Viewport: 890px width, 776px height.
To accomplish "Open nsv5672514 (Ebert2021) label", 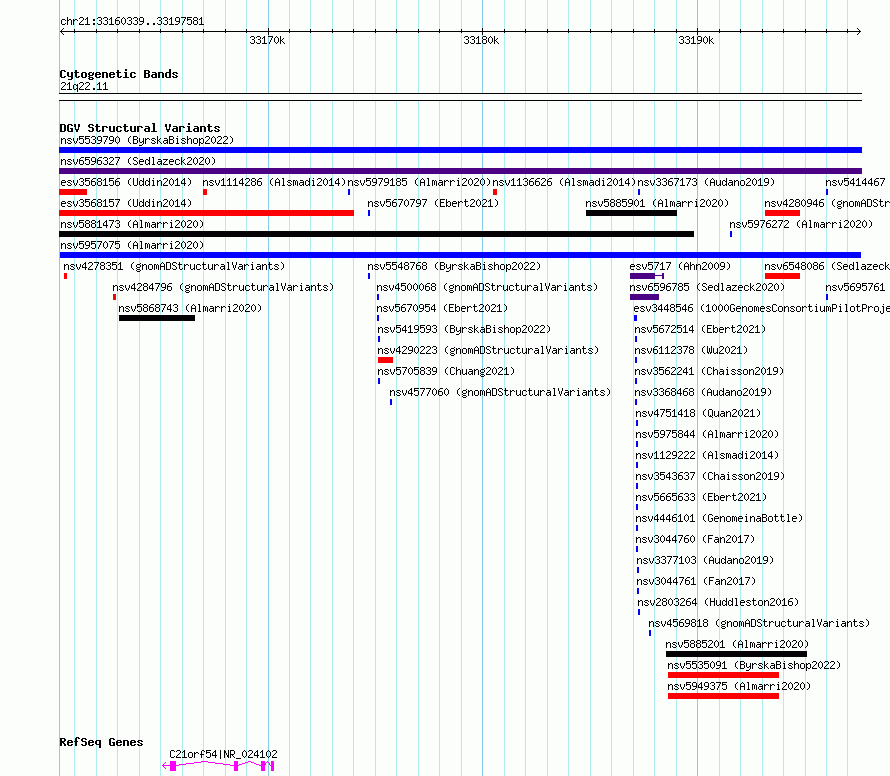I will (700, 329).
